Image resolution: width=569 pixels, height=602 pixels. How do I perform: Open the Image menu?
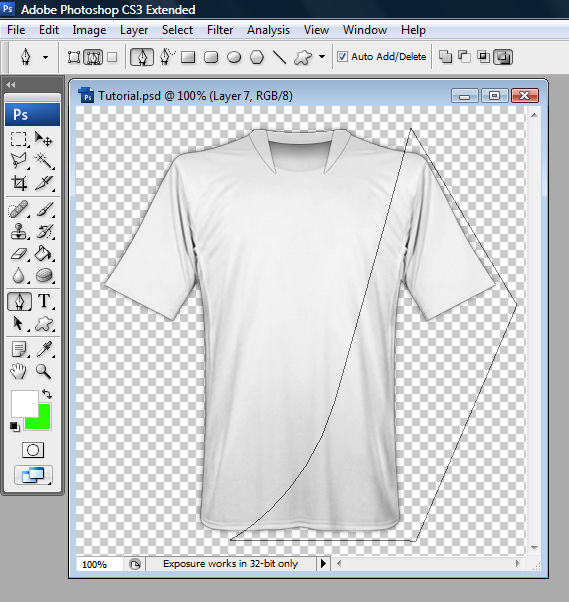point(89,30)
